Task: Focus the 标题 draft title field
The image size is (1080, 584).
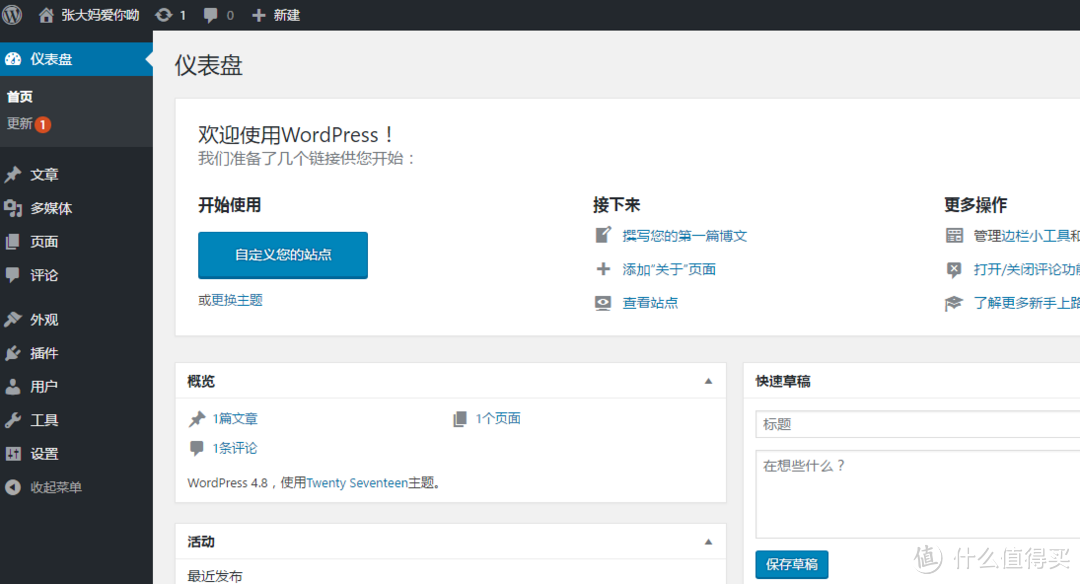Action: click(x=917, y=424)
